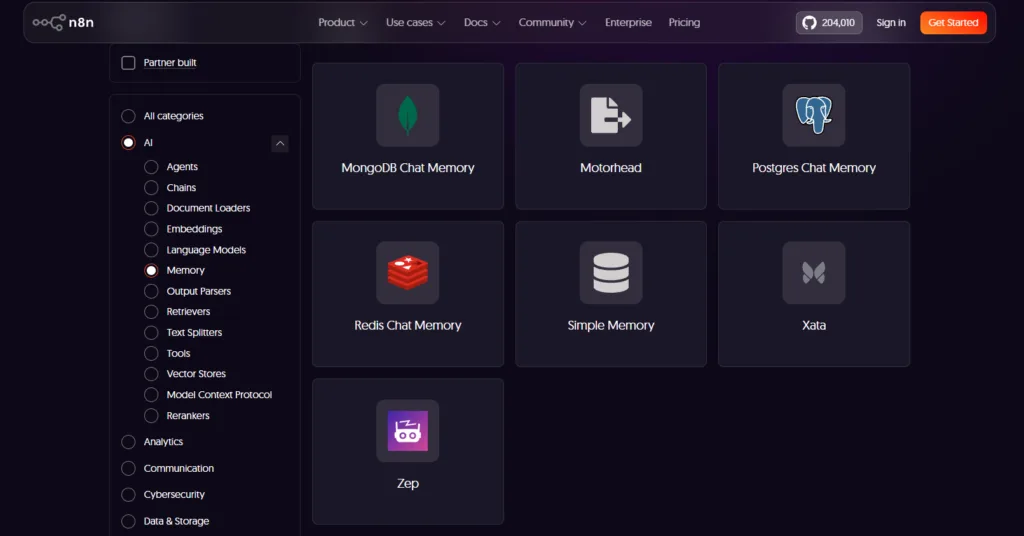Open the Postgres elephant icon

814,116
